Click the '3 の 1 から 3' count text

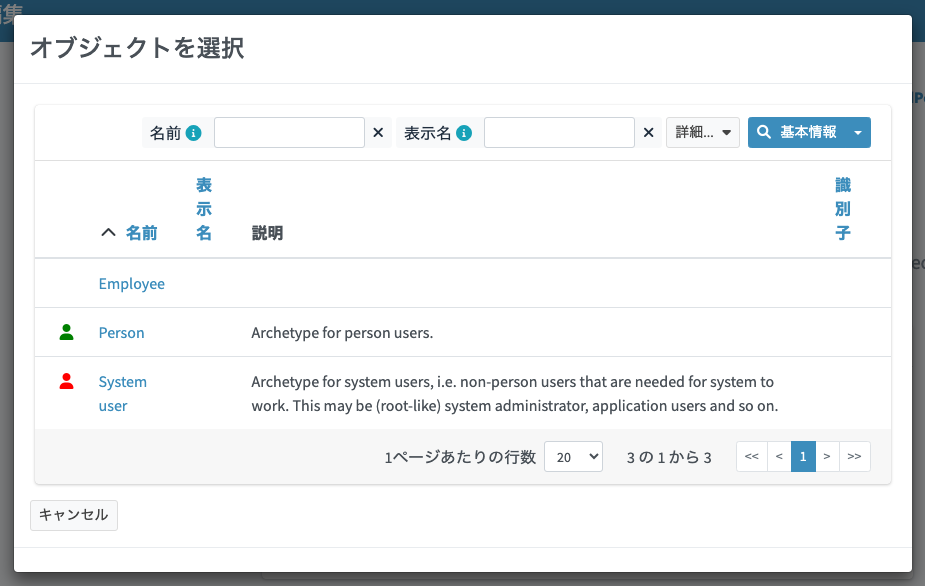pos(669,457)
